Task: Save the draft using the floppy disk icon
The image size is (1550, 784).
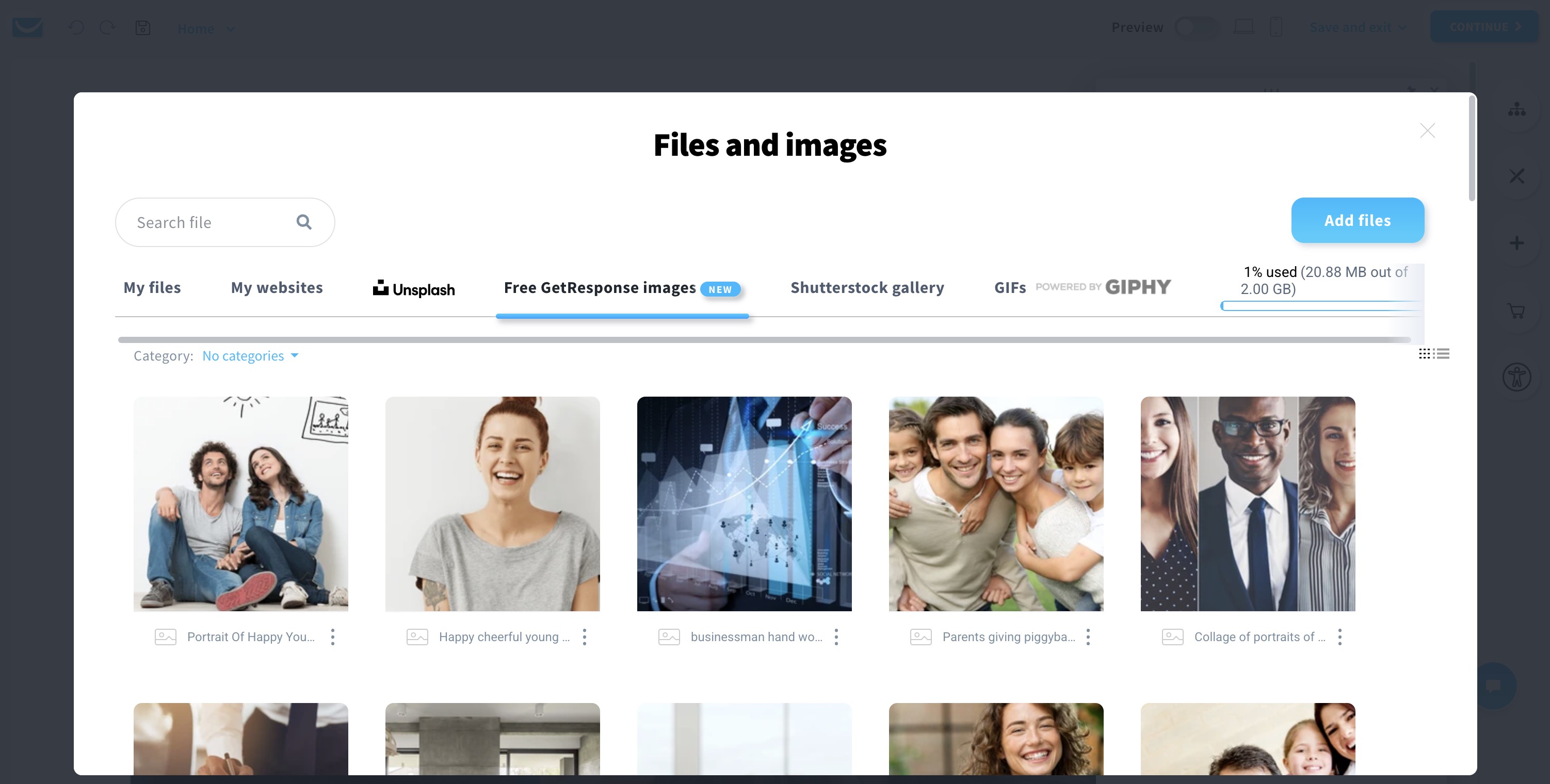Action: [143, 28]
